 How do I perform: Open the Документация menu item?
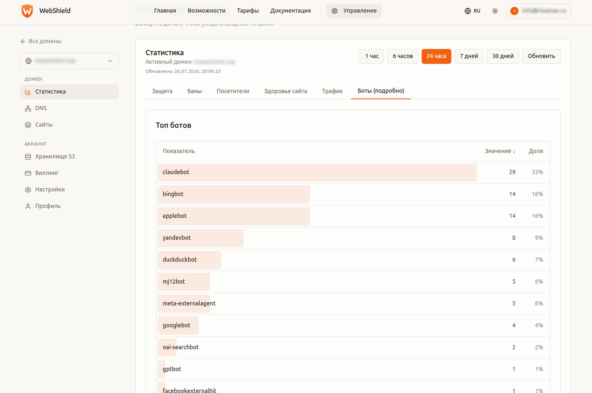tap(290, 11)
